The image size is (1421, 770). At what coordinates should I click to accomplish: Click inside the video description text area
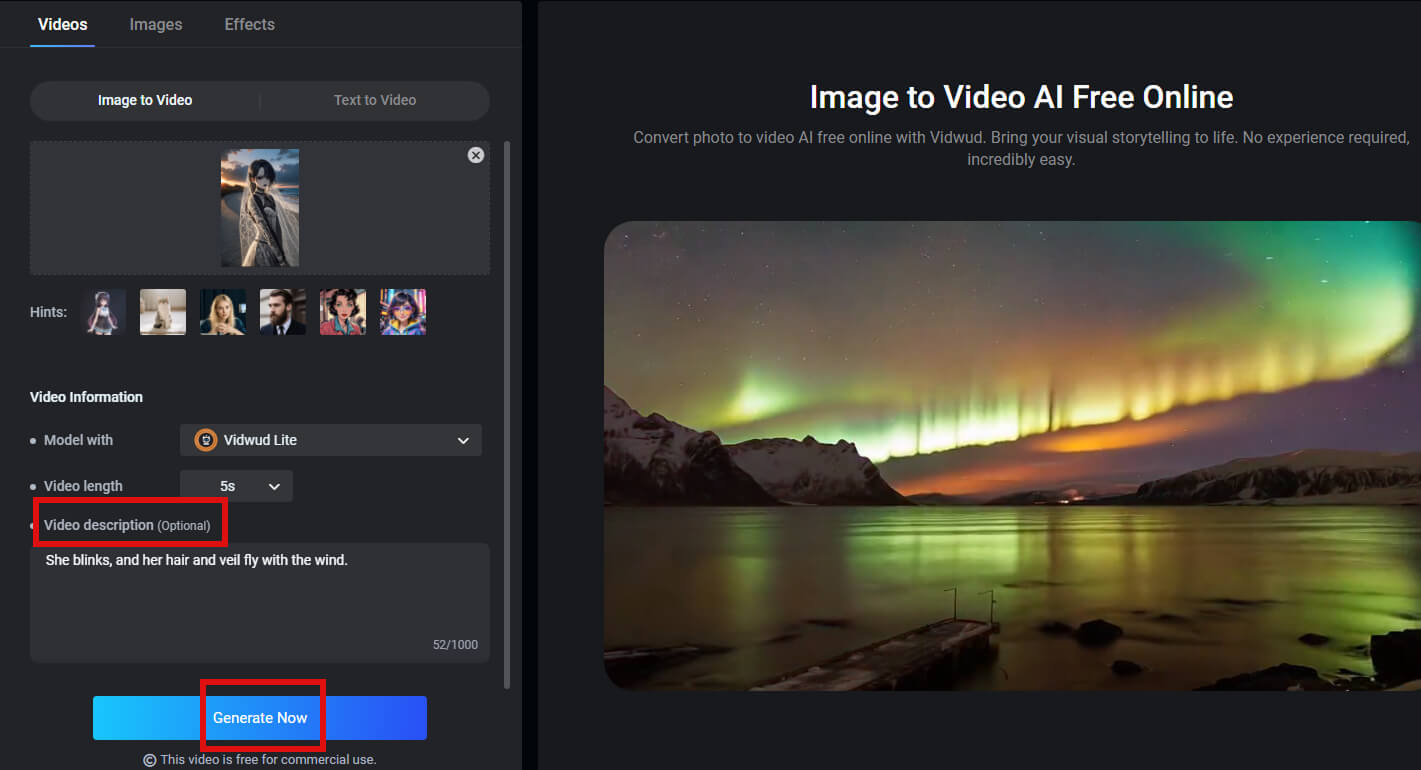260,600
